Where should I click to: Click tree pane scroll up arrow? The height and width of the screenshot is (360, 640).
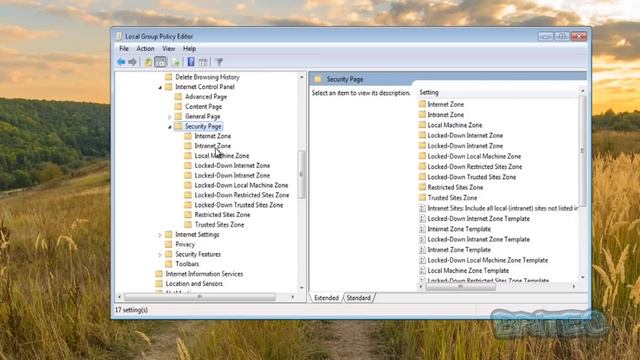302,77
